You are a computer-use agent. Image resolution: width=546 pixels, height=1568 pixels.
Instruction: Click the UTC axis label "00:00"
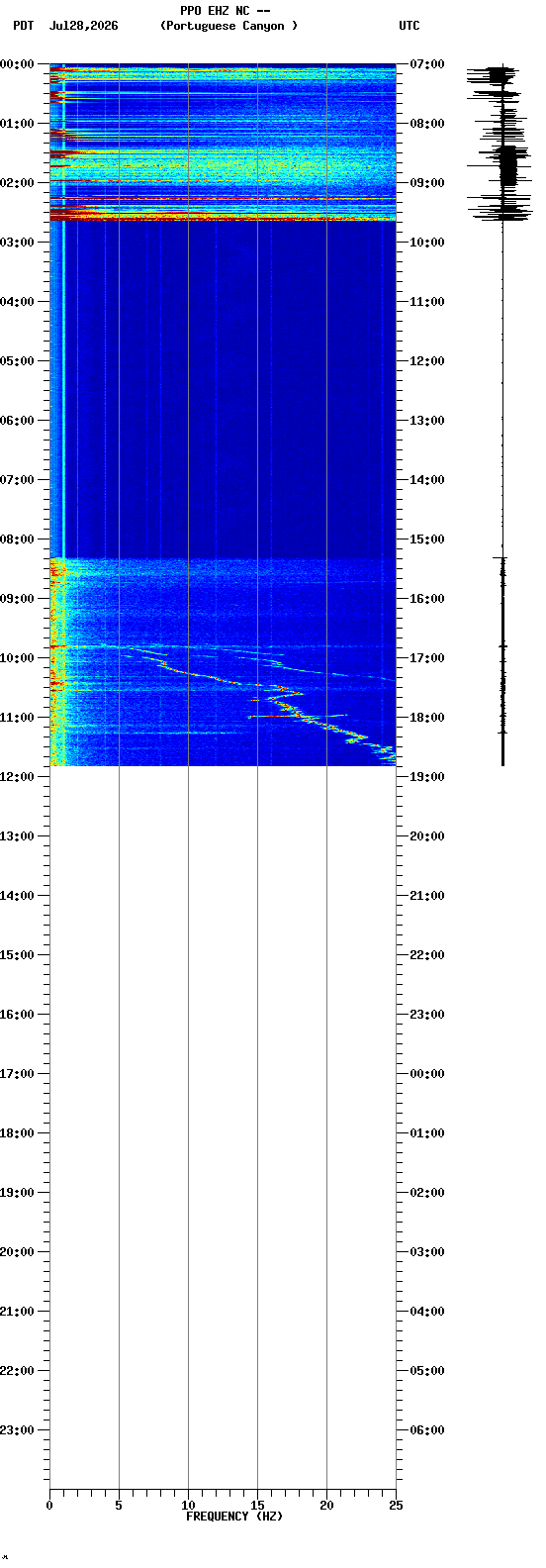[x=426, y=1074]
